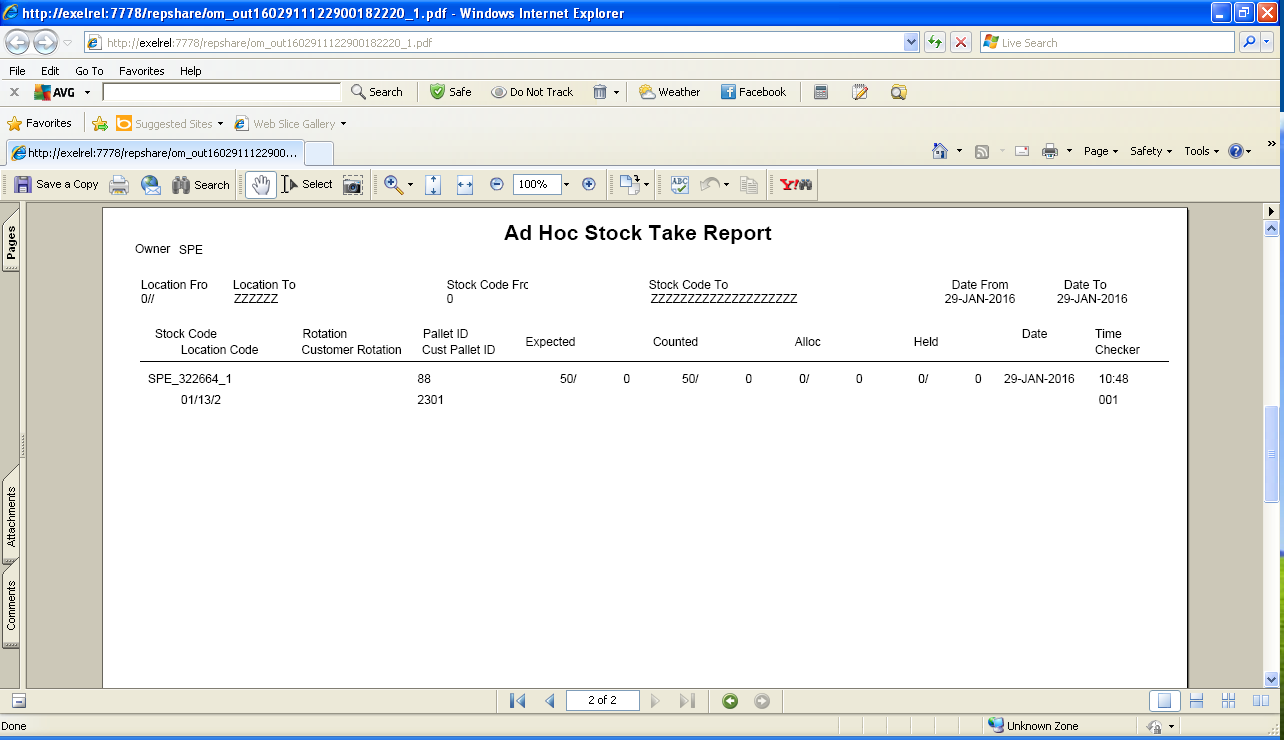Viewport: 1284px width, 740px height.
Task: Select Continuous Facing layout view
Action: tap(1229, 701)
